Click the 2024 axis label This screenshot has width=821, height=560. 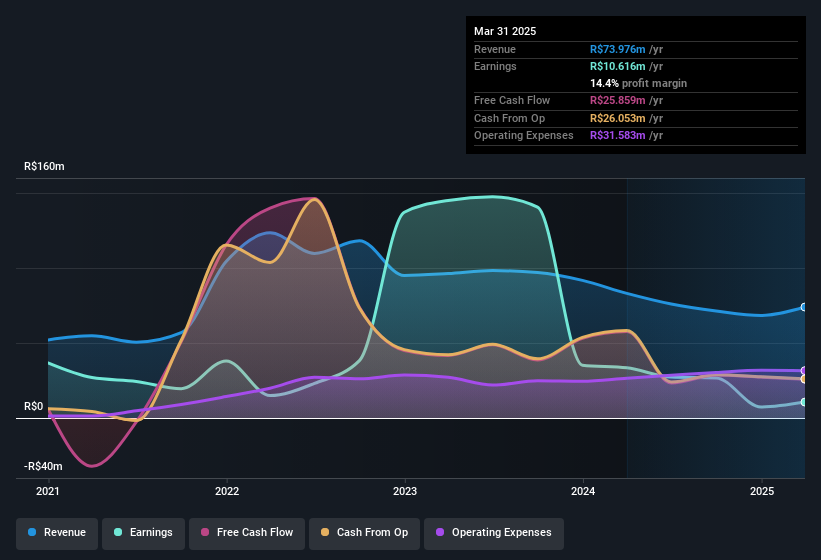pos(583,491)
